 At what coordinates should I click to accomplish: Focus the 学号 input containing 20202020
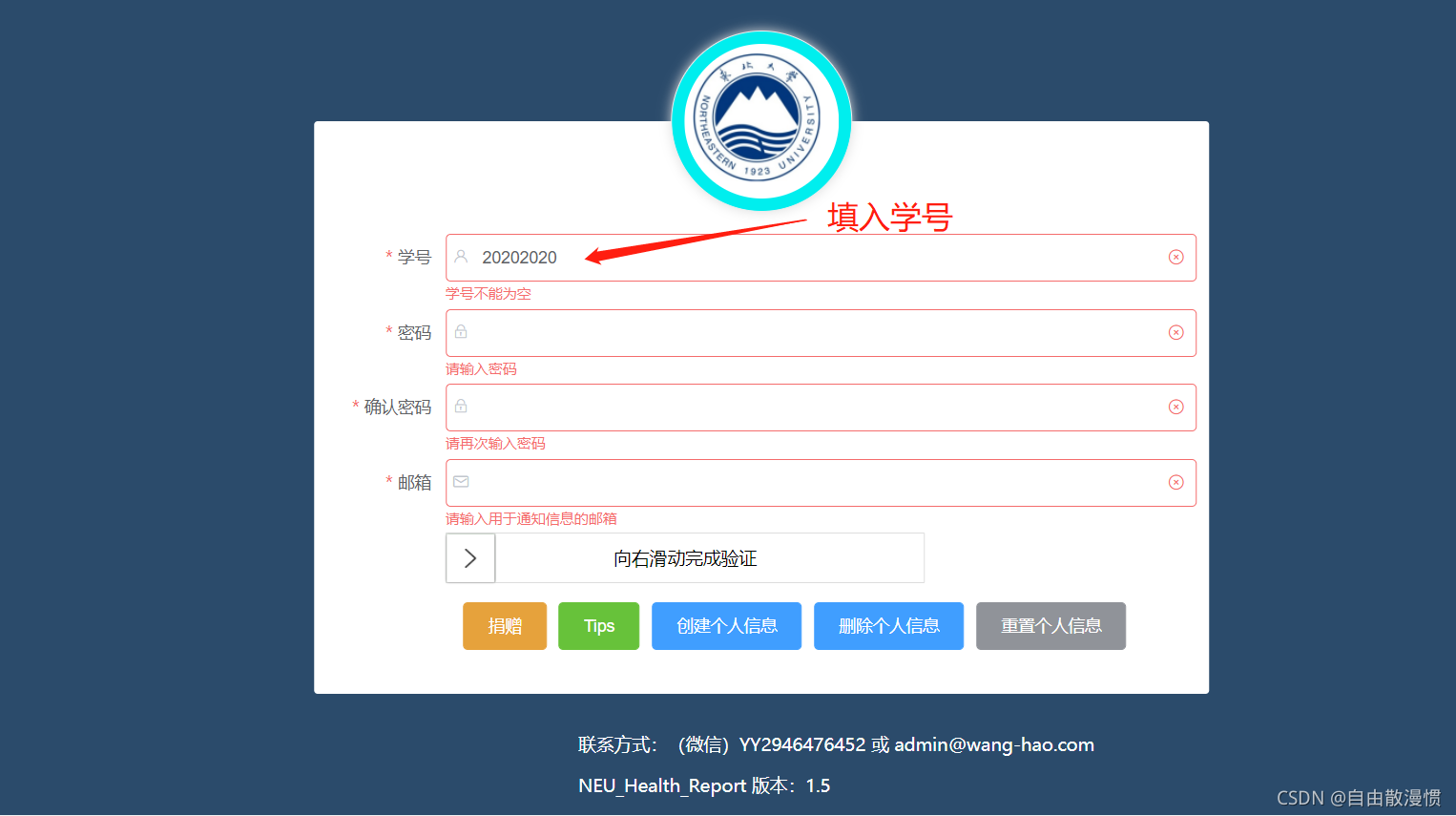coord(821,258)
